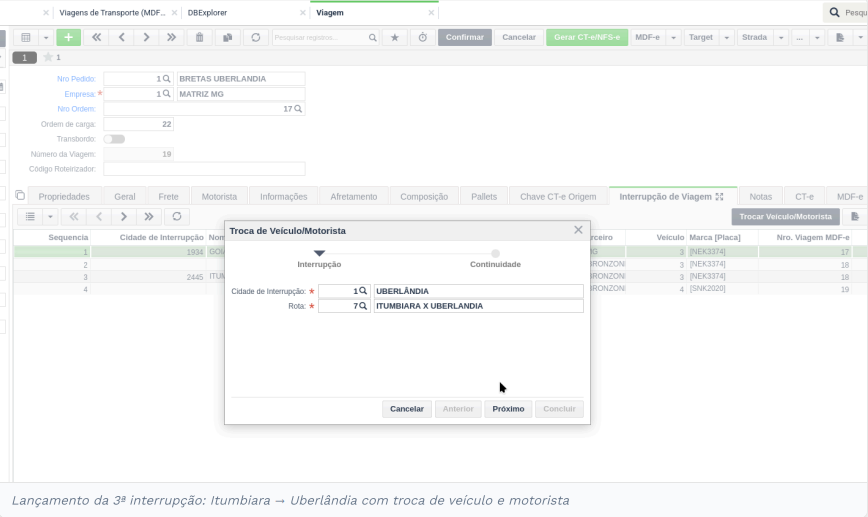Viewport: 868px width, 517px height.
Task: Click magnifier beside Cidade de Interrupção code
Action: (x=363, y=291)
